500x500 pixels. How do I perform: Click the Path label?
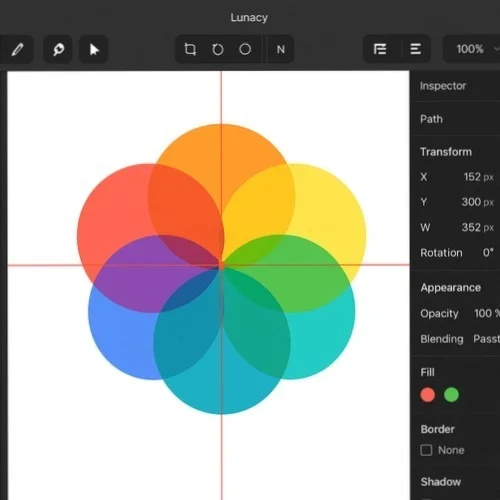pos(431,119)
